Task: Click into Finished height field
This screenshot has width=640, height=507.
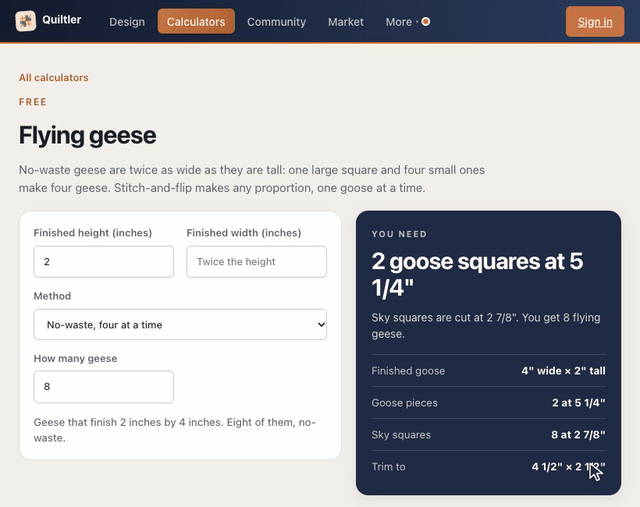Action: coord(104,262)
